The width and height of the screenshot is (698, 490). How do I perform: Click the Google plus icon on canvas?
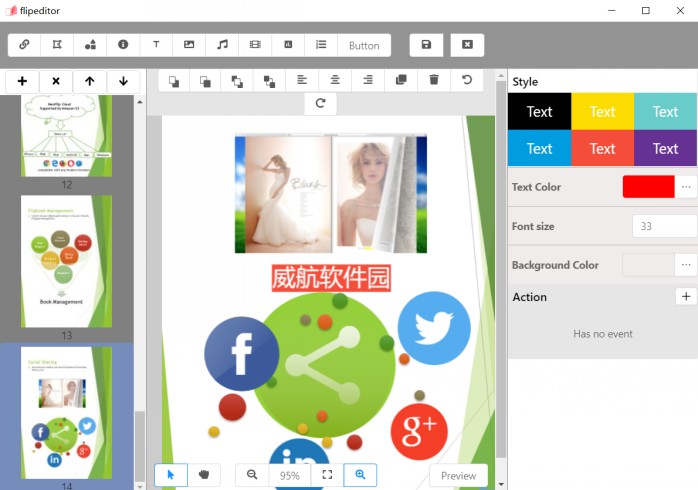(419, 432)
